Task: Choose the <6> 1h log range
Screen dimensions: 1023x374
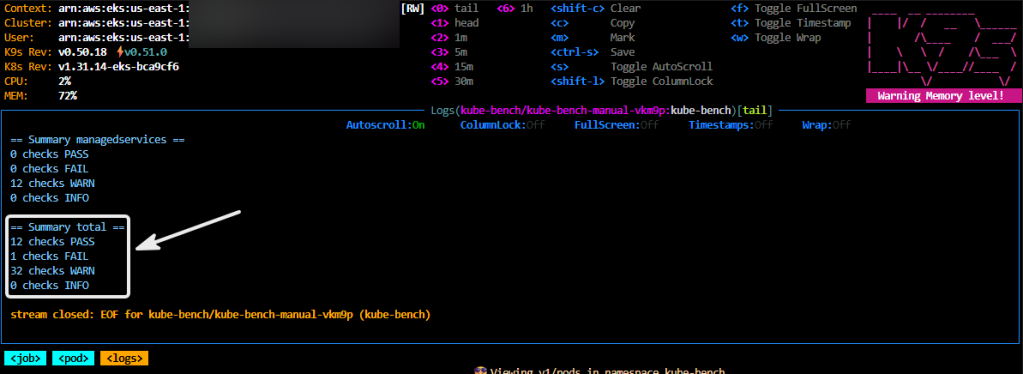Action: tap(515, 8)
